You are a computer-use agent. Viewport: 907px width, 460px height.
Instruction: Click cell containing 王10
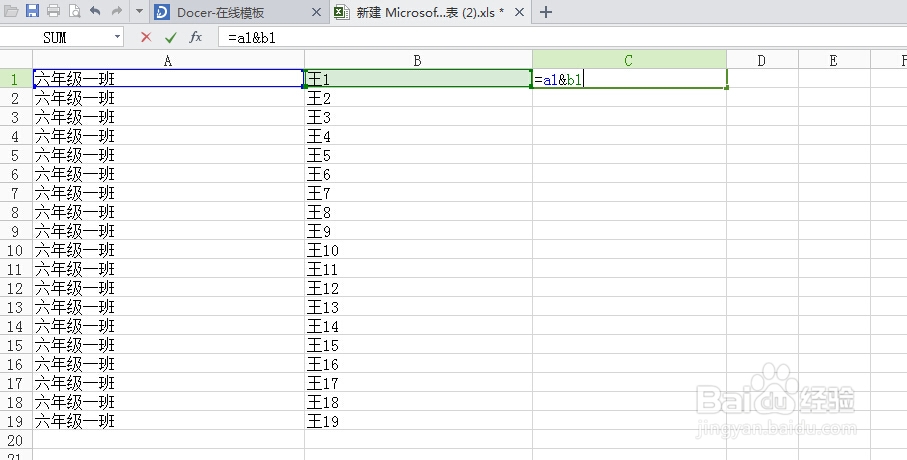pyautogui.click(x=418, y=250)
